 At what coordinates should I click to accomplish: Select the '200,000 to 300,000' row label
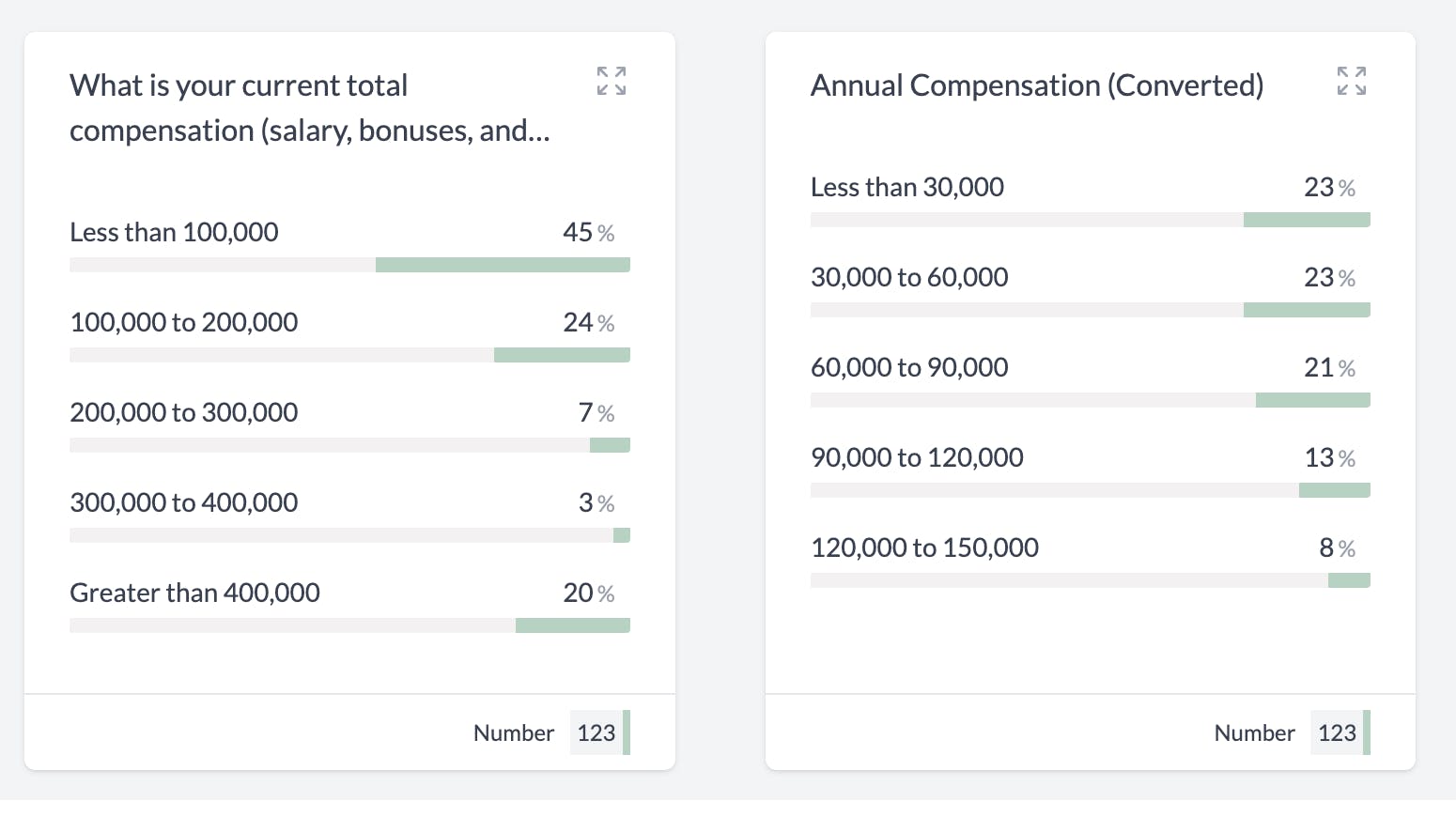[184, 412]
